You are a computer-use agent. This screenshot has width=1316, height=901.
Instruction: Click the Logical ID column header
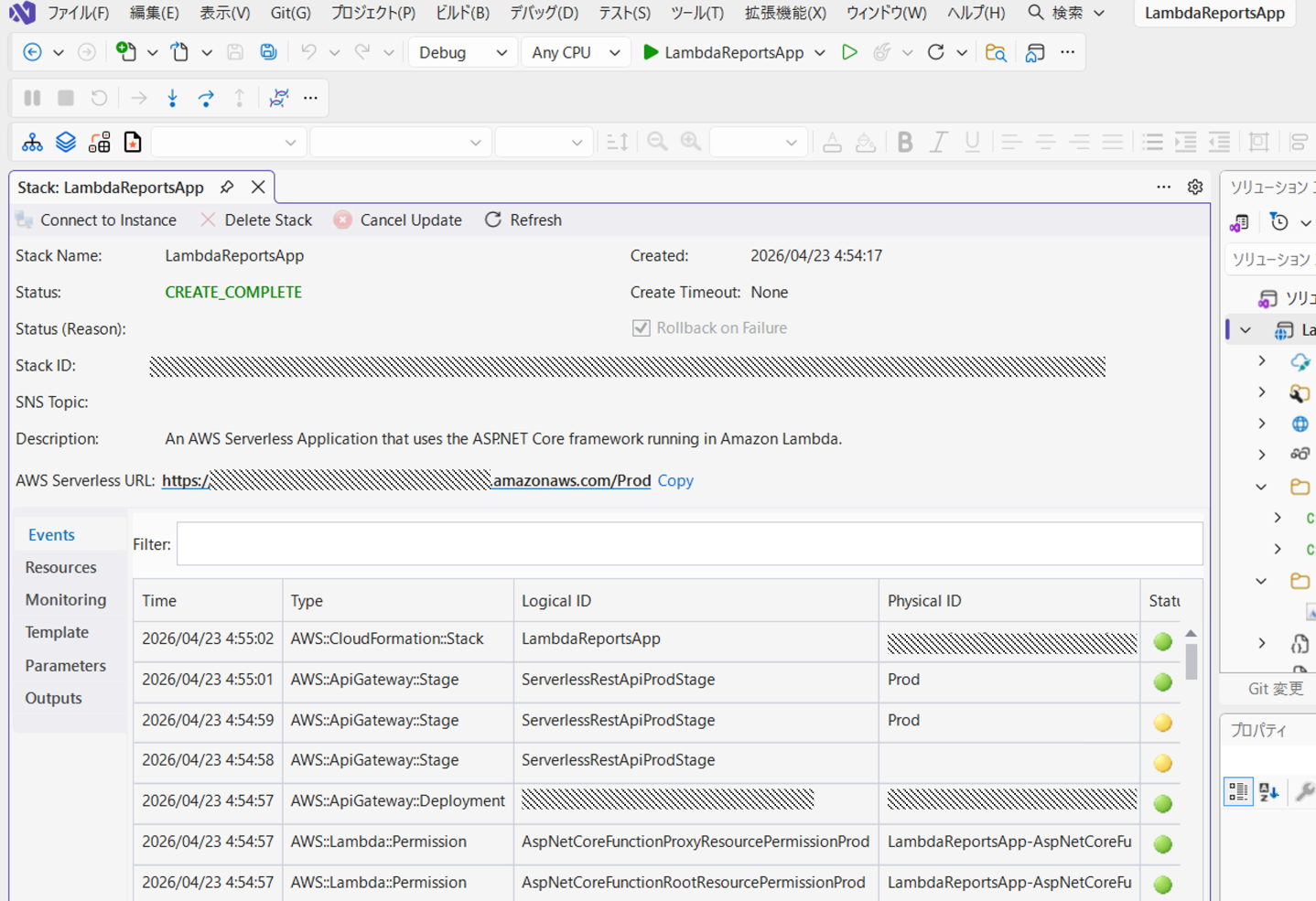tap(696, 600)
